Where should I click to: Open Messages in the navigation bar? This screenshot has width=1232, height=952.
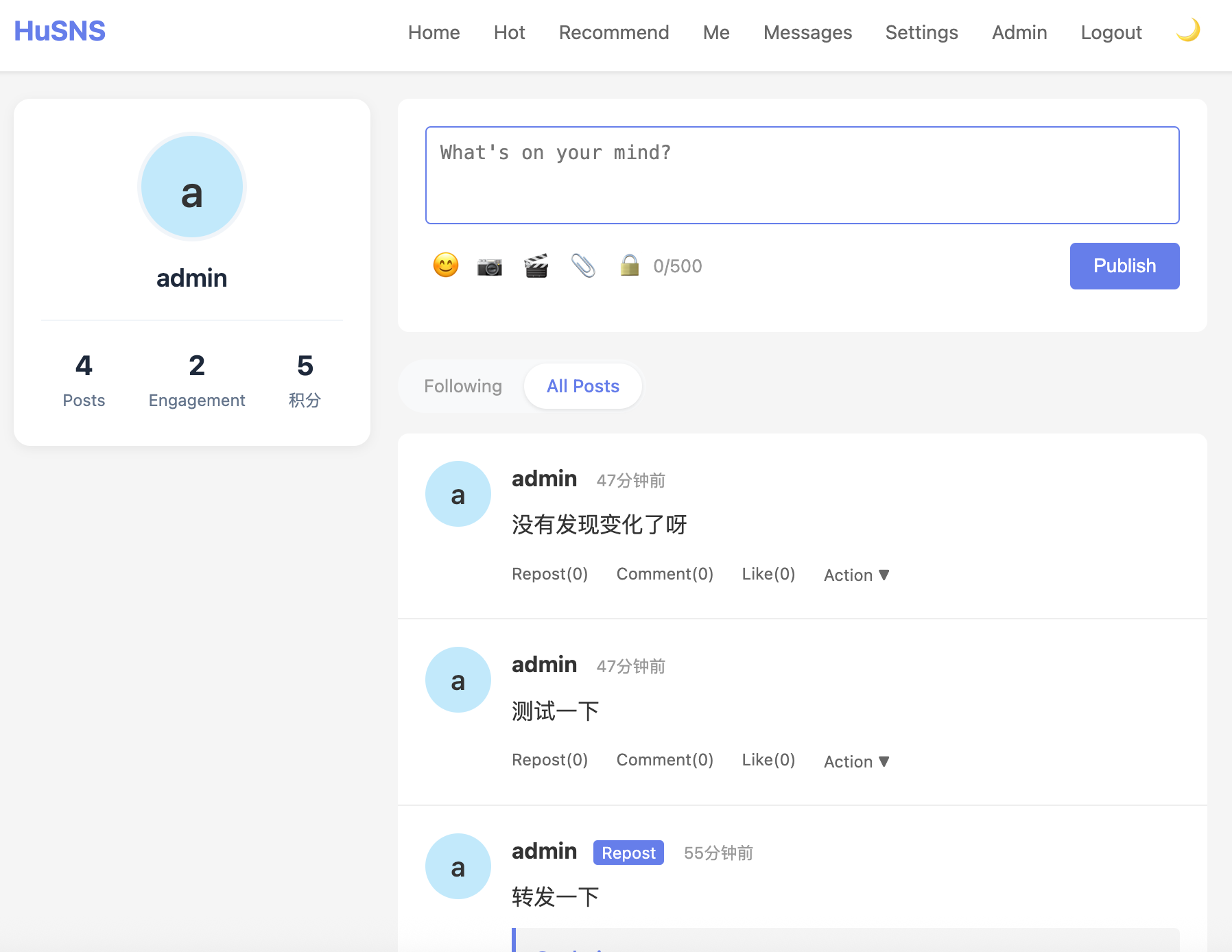pos(807,32)
